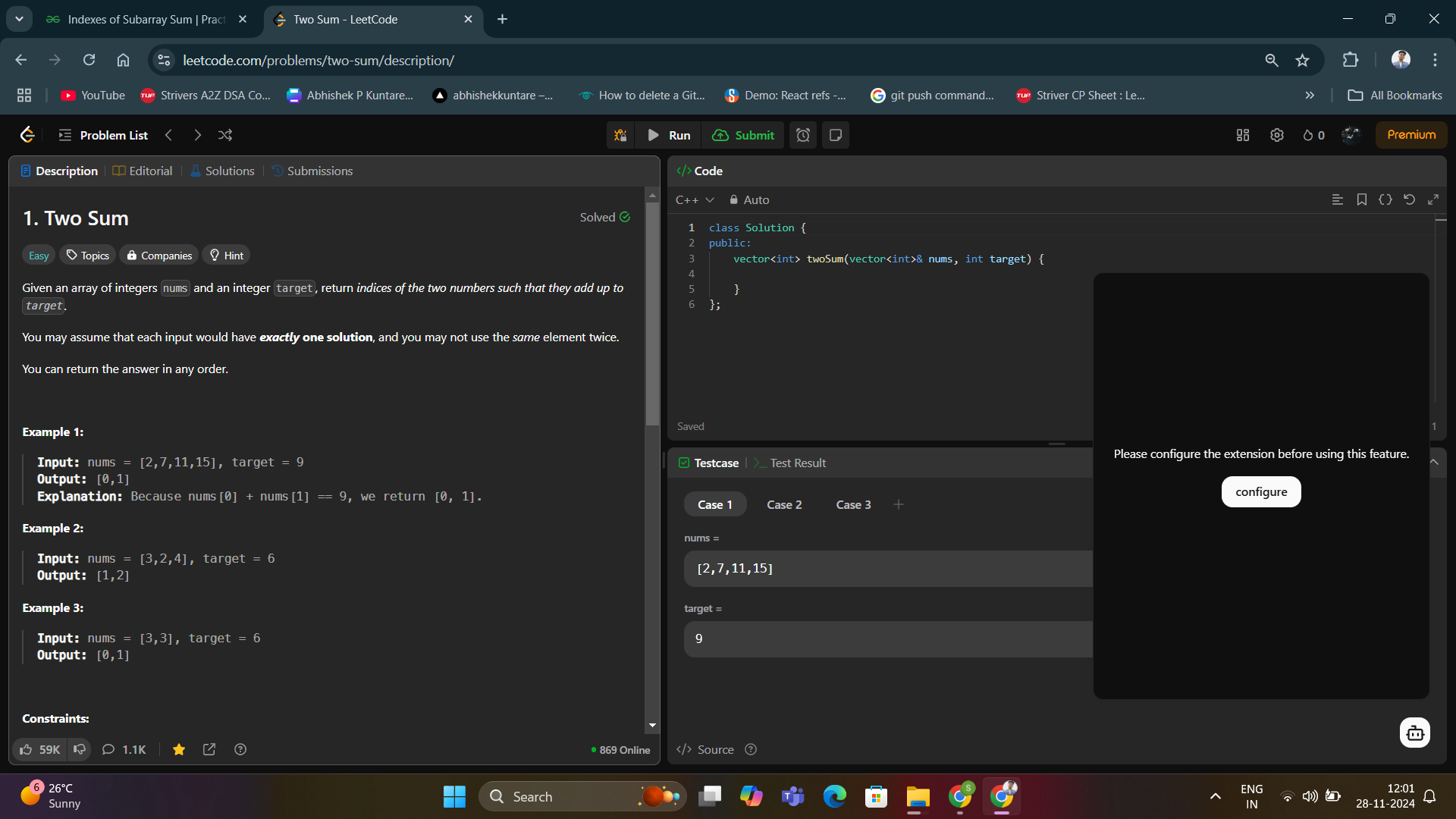Shuffle to a random problem

(225, 135)
